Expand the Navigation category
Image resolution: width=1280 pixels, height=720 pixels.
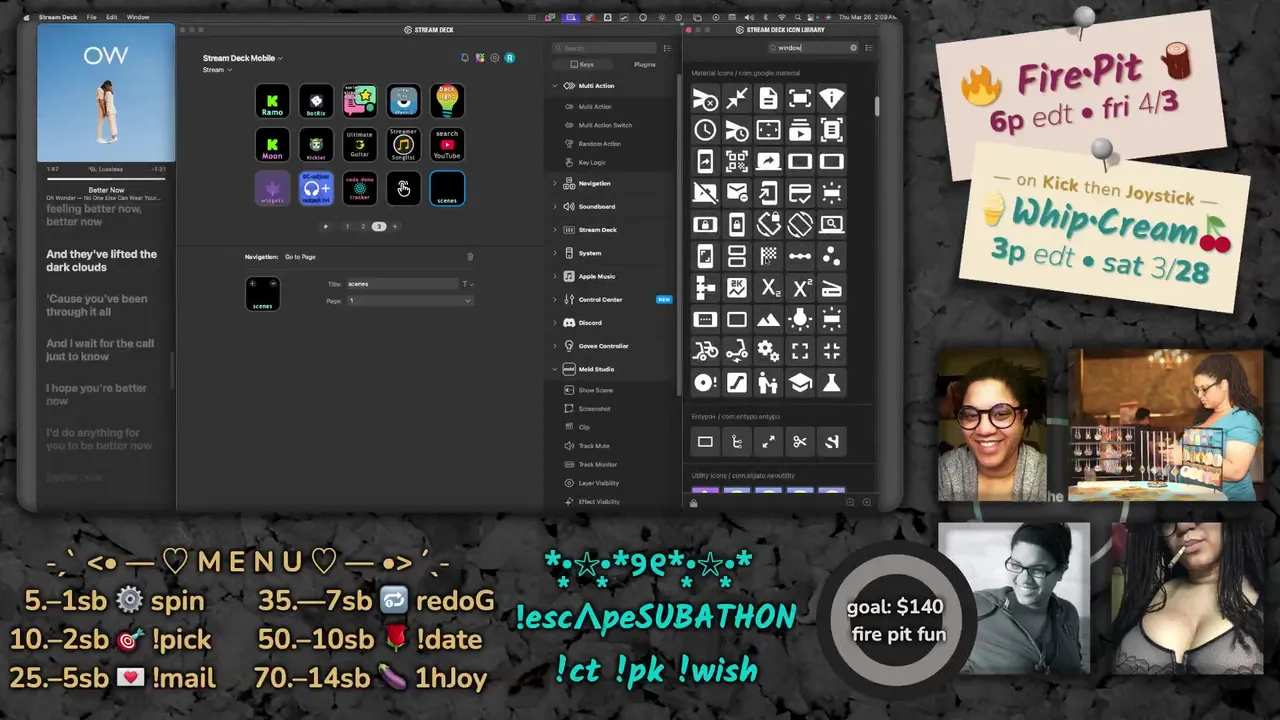(x=555, y=184)
